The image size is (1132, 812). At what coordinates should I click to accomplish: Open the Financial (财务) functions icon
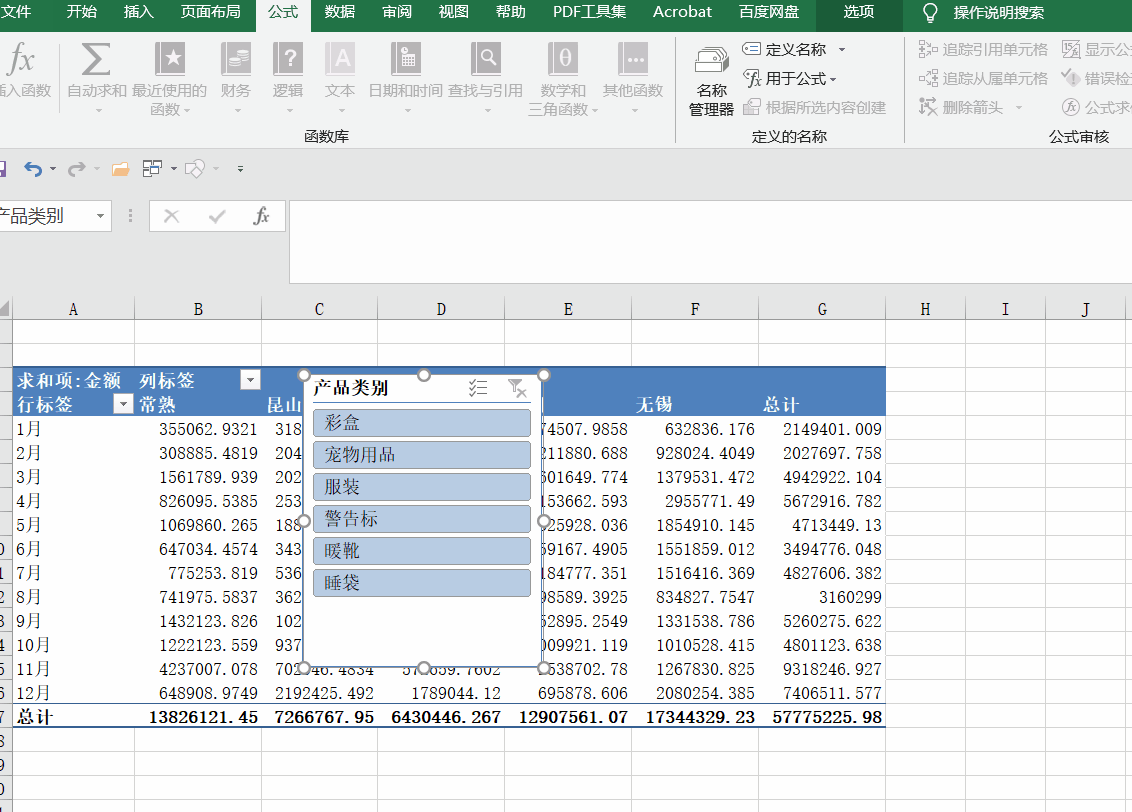pyautogui.click(x=235, y=59)
